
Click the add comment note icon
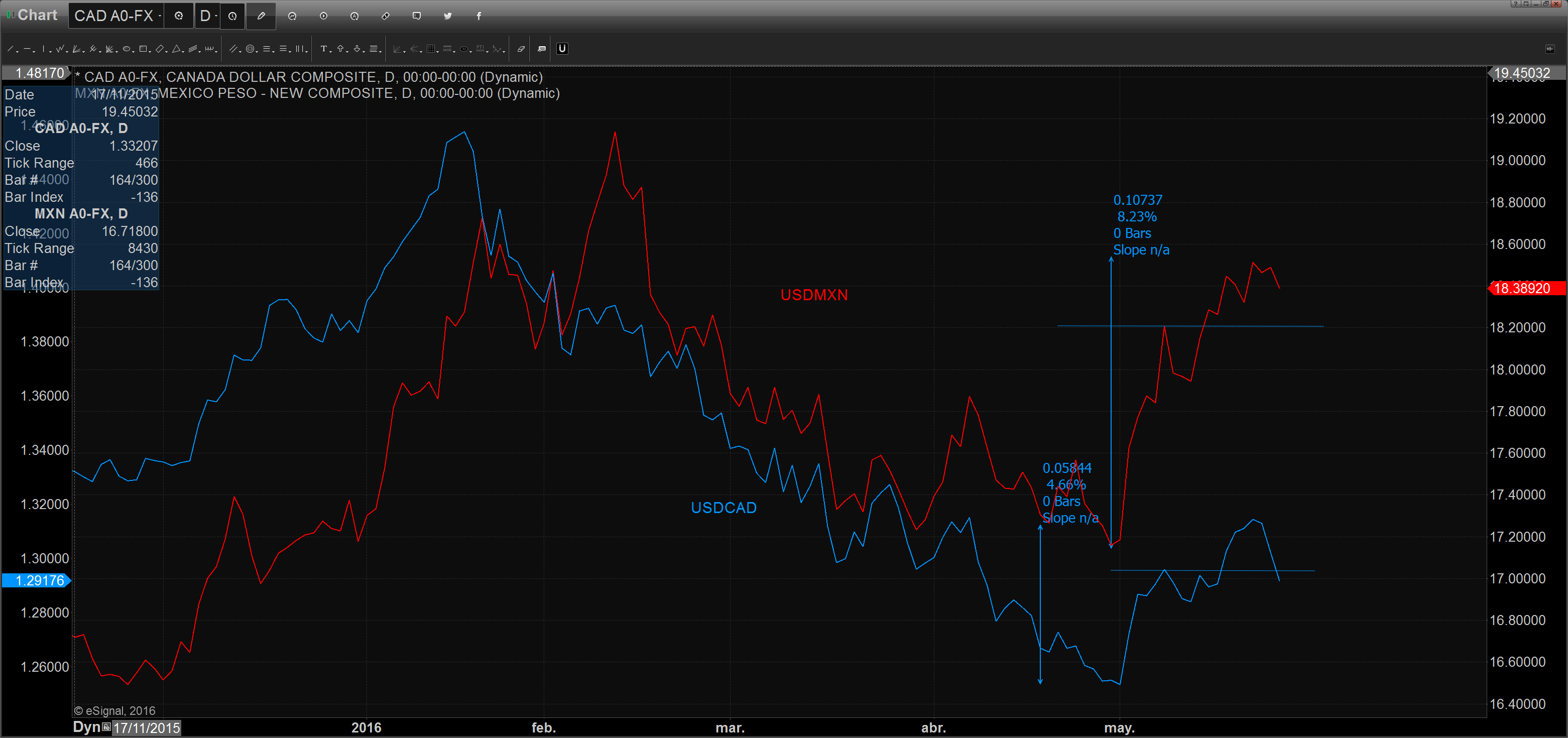pyautogui.click(x=542, y=49)
